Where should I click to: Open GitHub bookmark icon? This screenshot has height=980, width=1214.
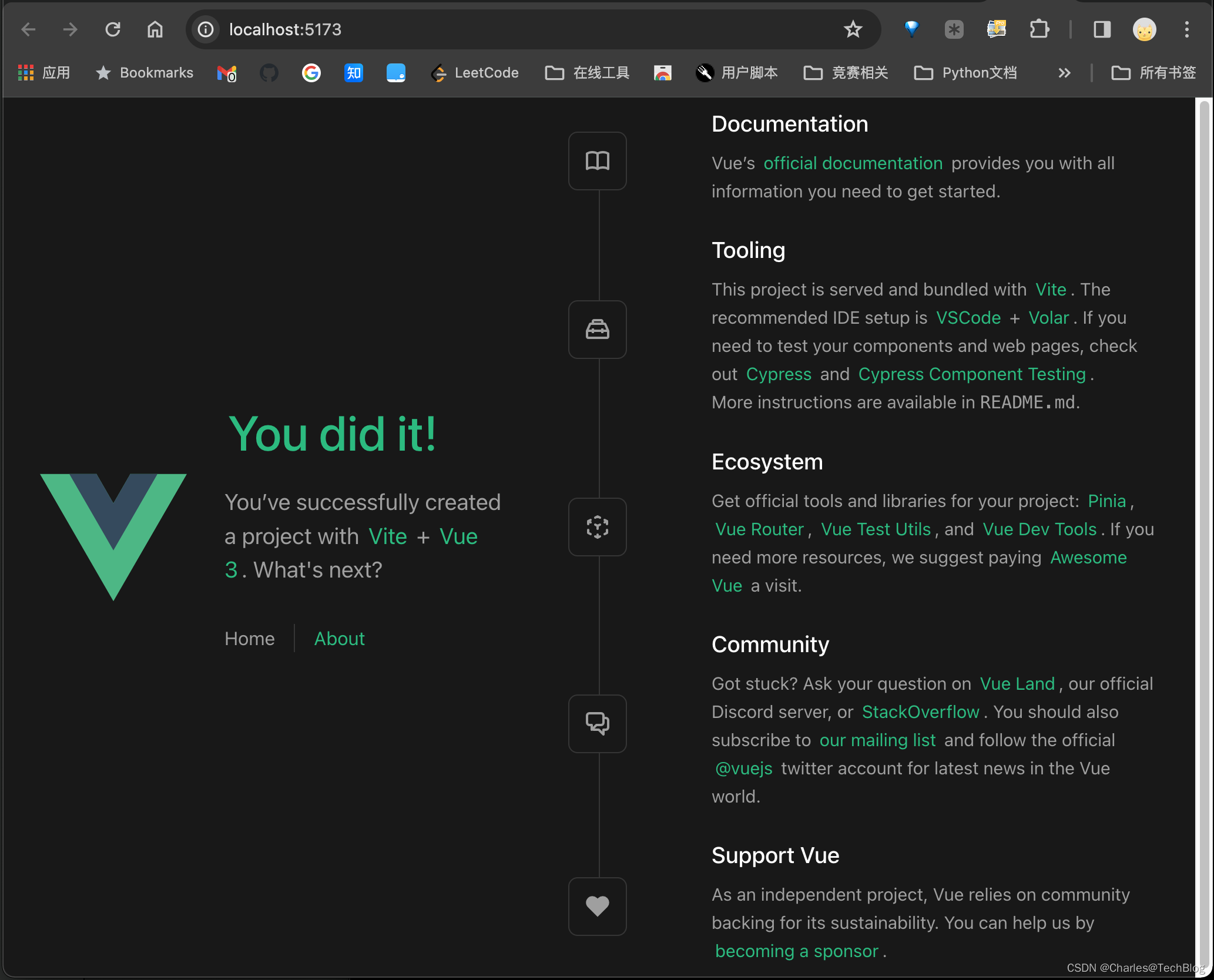click(x=269, y=73)
